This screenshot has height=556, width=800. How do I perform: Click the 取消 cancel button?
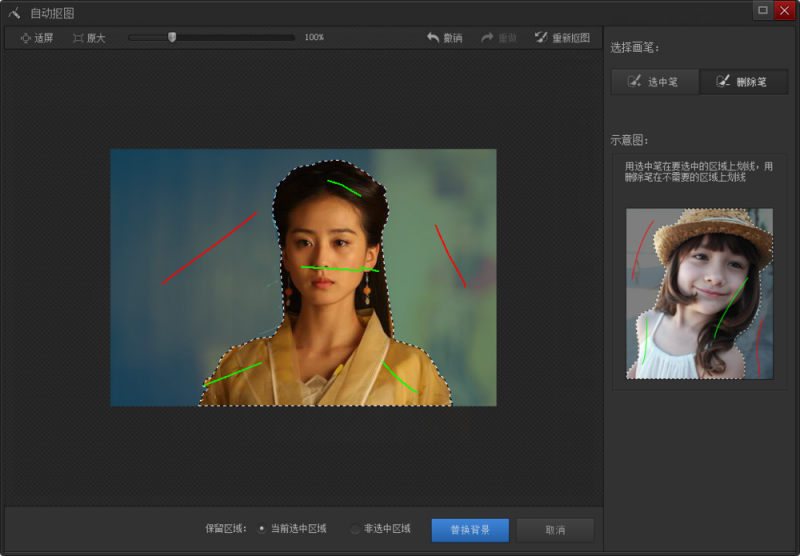coord(555,530)
